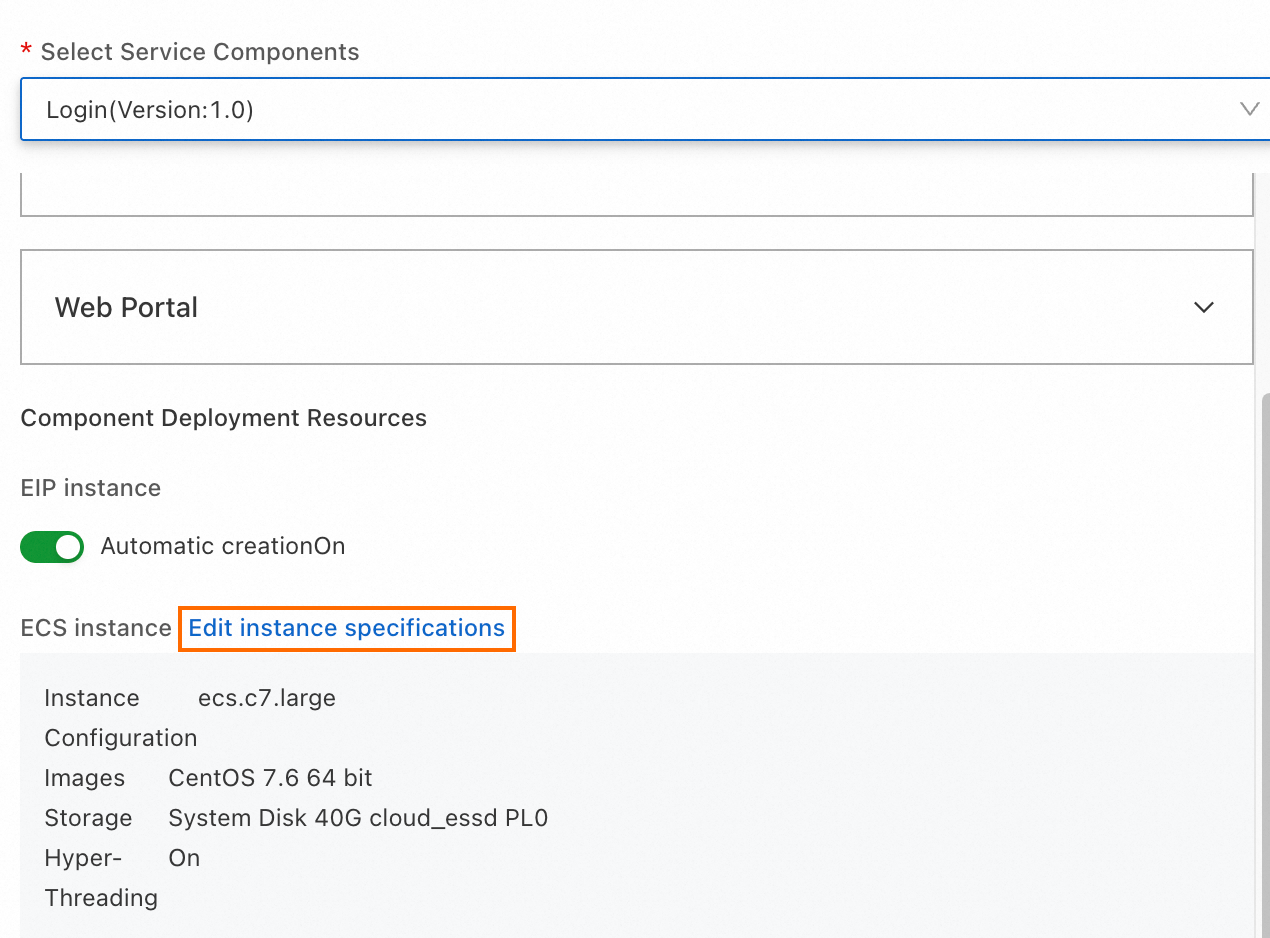This screenshot has height=938, width=1270.
Task: Click the ECS instance label
Action: [x=96, y=628]
